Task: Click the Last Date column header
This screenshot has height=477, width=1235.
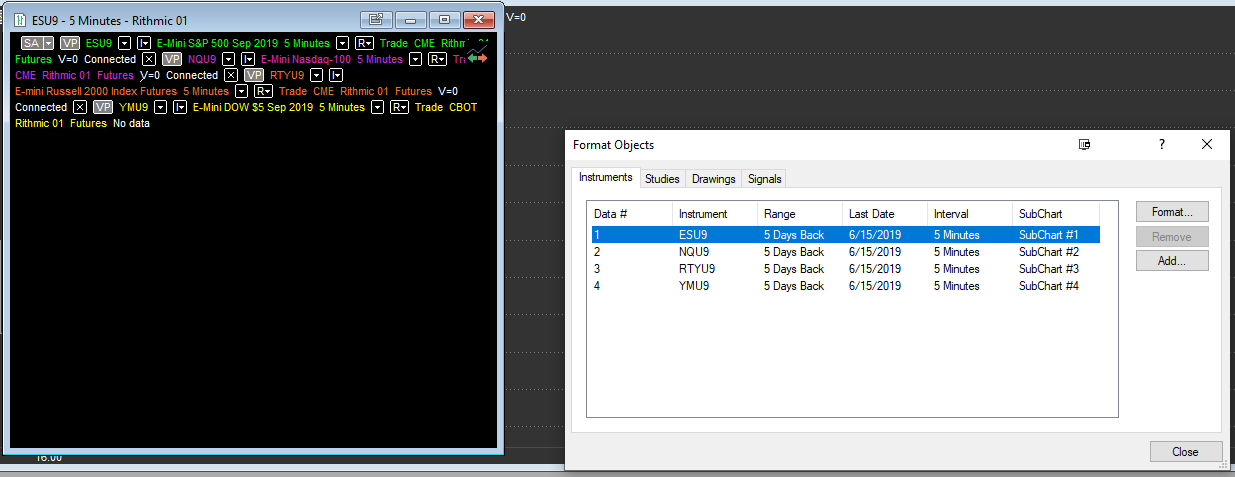Action: 885,214
